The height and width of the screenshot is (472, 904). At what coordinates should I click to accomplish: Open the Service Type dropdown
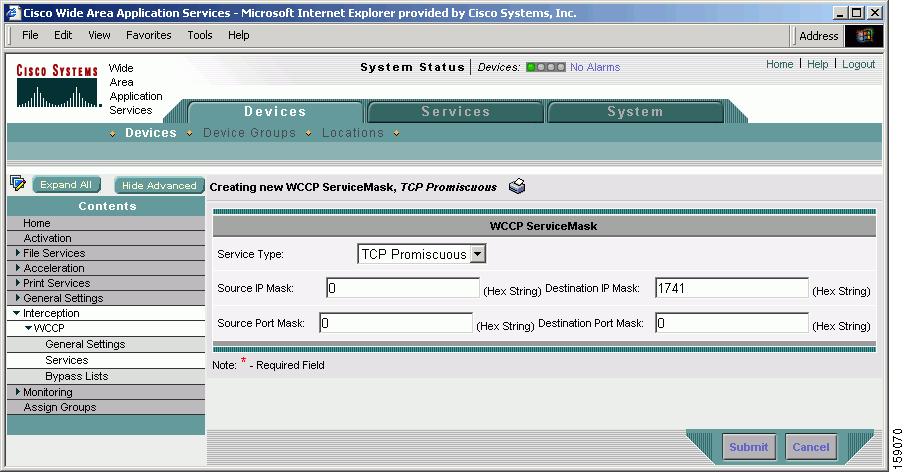click(x=478, y=254)
